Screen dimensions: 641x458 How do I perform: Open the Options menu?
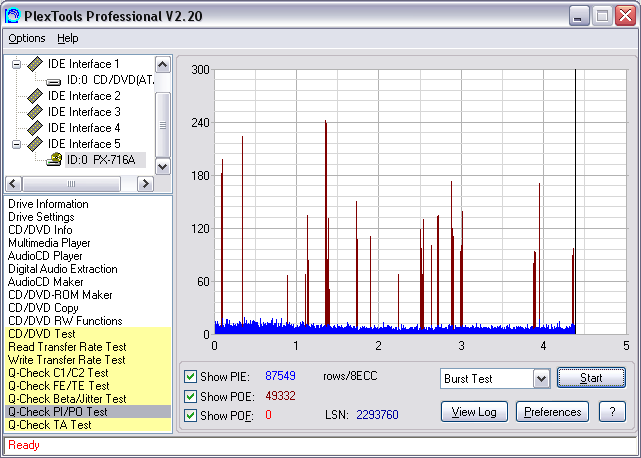tap(27, 38)
